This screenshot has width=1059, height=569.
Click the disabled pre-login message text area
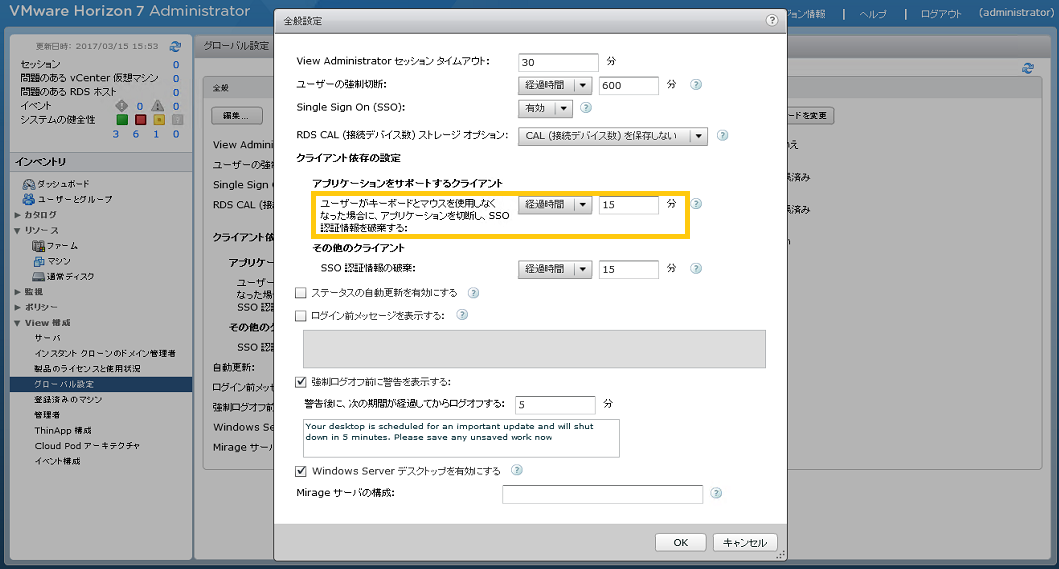pyautogui.click(x=534, y=349)
